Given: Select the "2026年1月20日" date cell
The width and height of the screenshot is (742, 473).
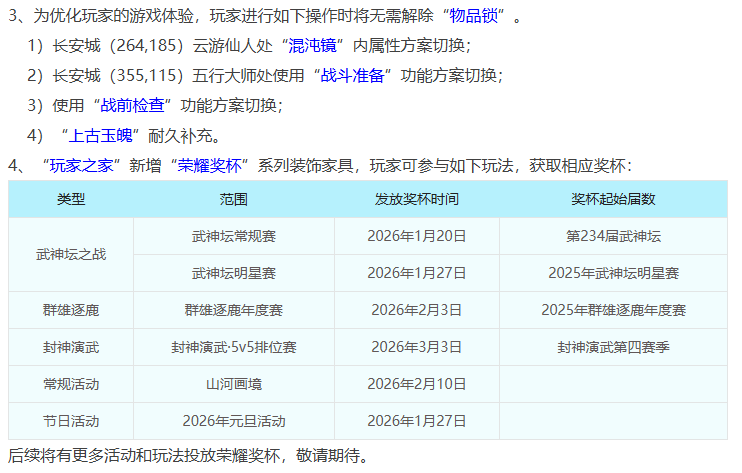Looking at the screenshot, I should pyautogui.click(x=417, y=236).
